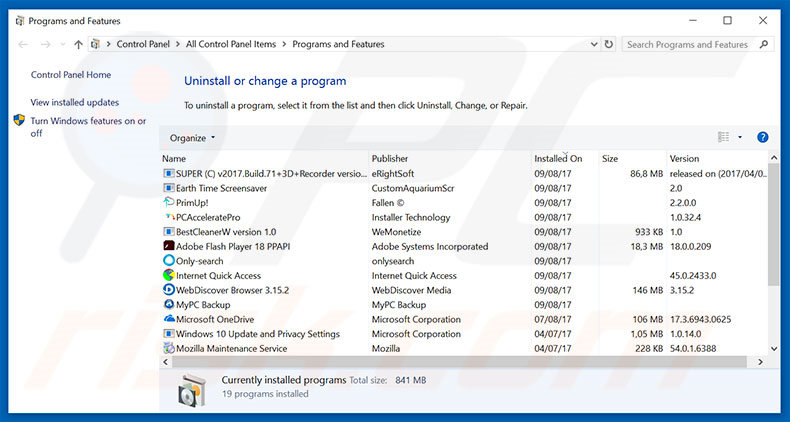Click inside Search Programs and Features box
Image resolution: width=790 pixels, height=422 pixels.
[687, 44]
